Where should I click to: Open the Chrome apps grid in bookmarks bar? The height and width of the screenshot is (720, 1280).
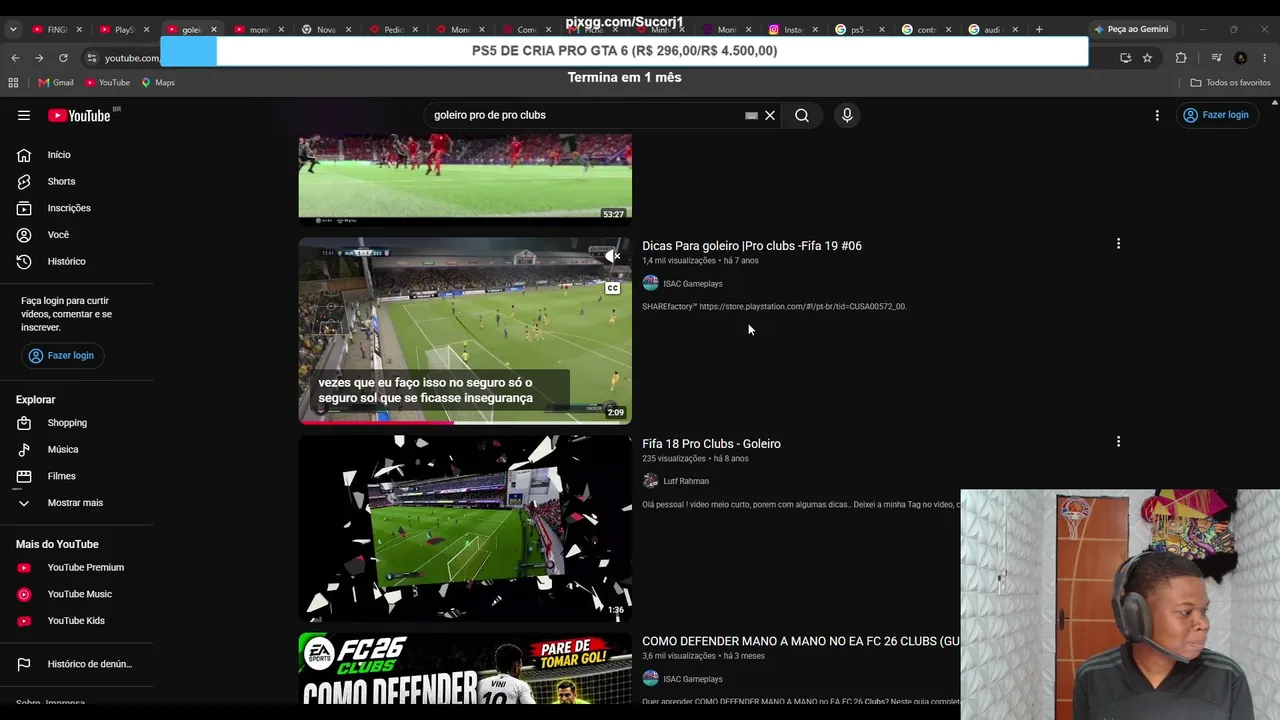click(13, 82)
